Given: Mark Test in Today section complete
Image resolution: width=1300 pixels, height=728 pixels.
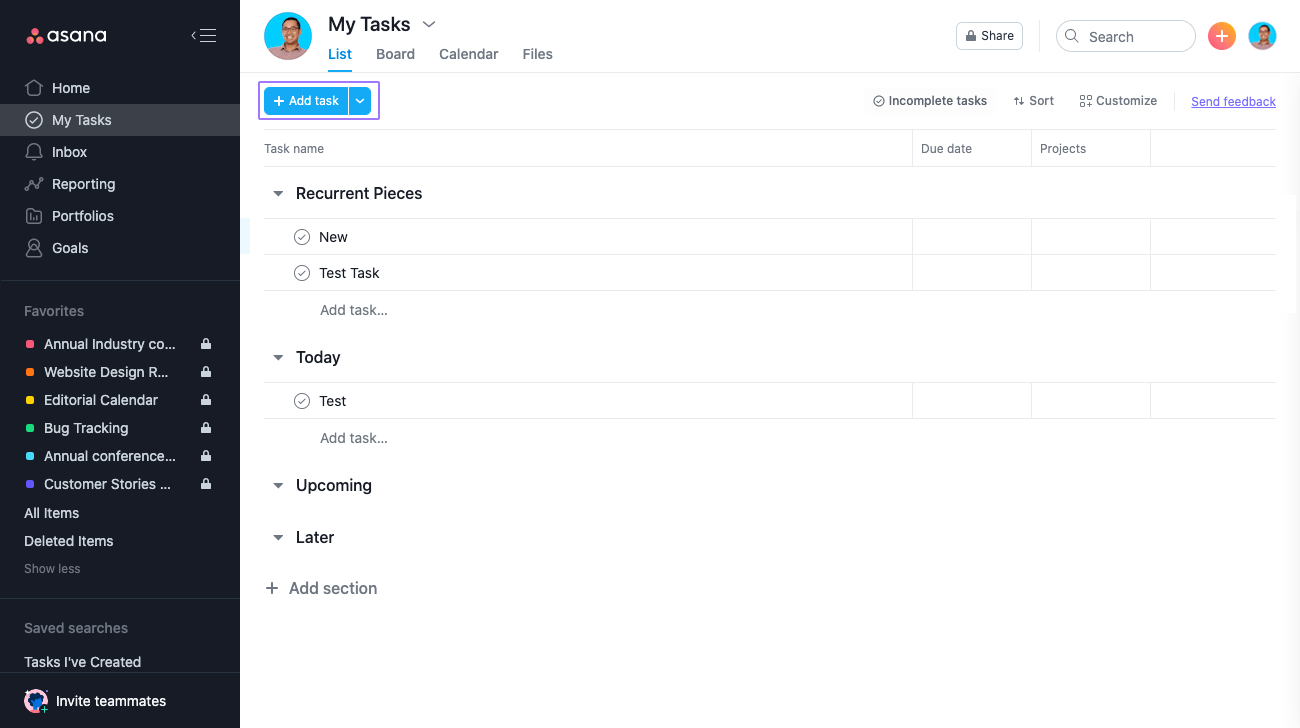Looking at the screenshot, I should [302, 400].
